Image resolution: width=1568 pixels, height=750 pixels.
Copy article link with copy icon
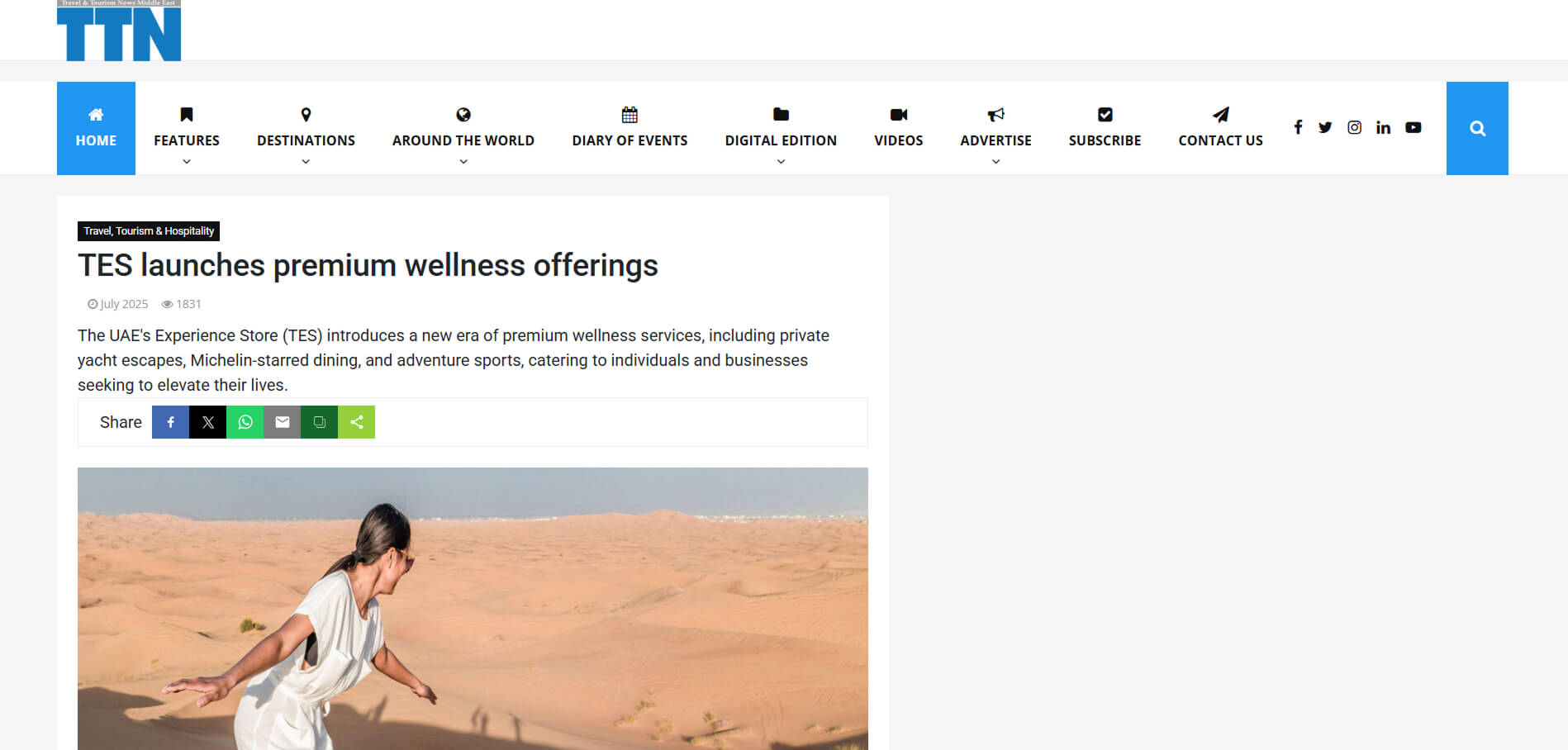[319, 422]
